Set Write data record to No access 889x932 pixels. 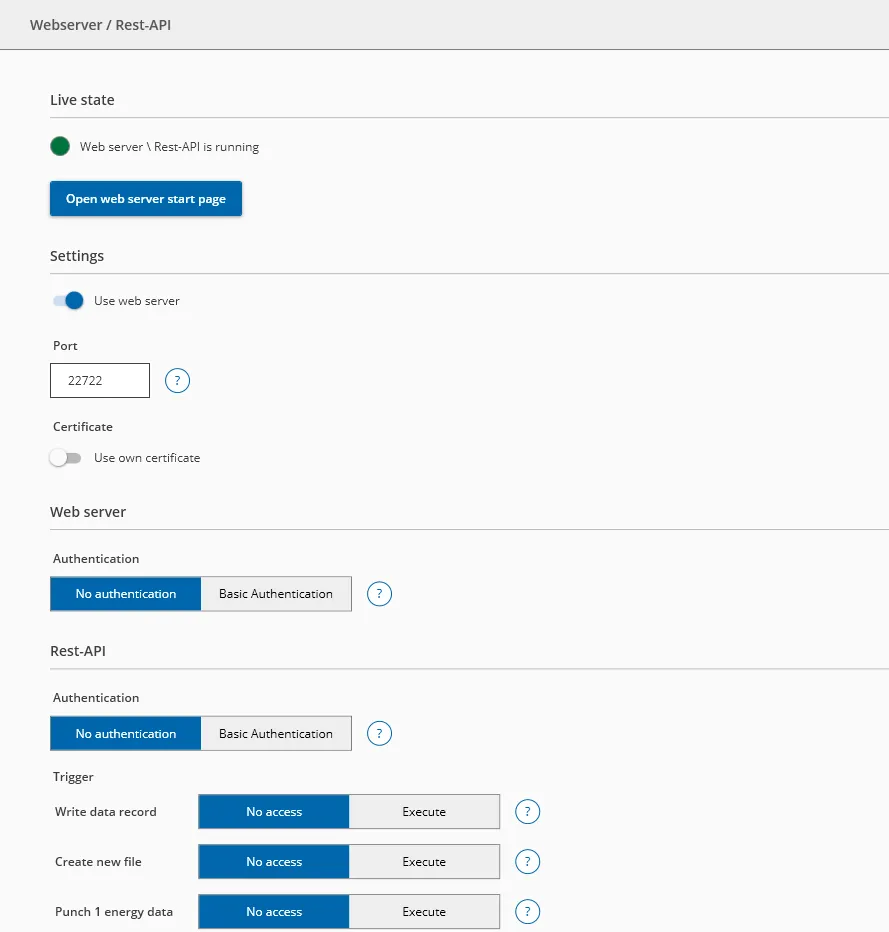coord(274,812)
